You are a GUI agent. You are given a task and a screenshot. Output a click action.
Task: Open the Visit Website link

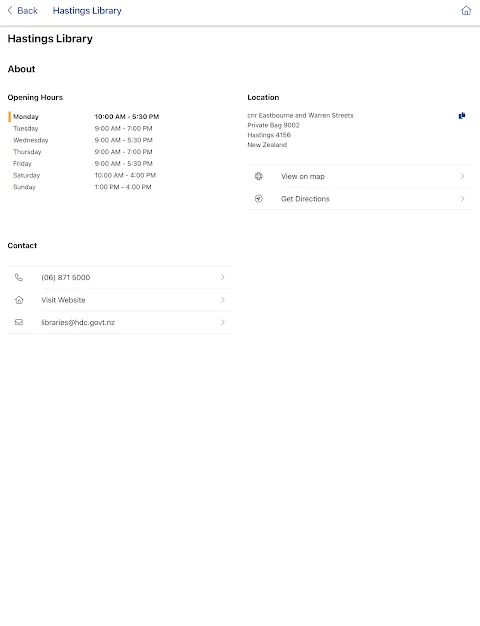[x=120, y=299]
